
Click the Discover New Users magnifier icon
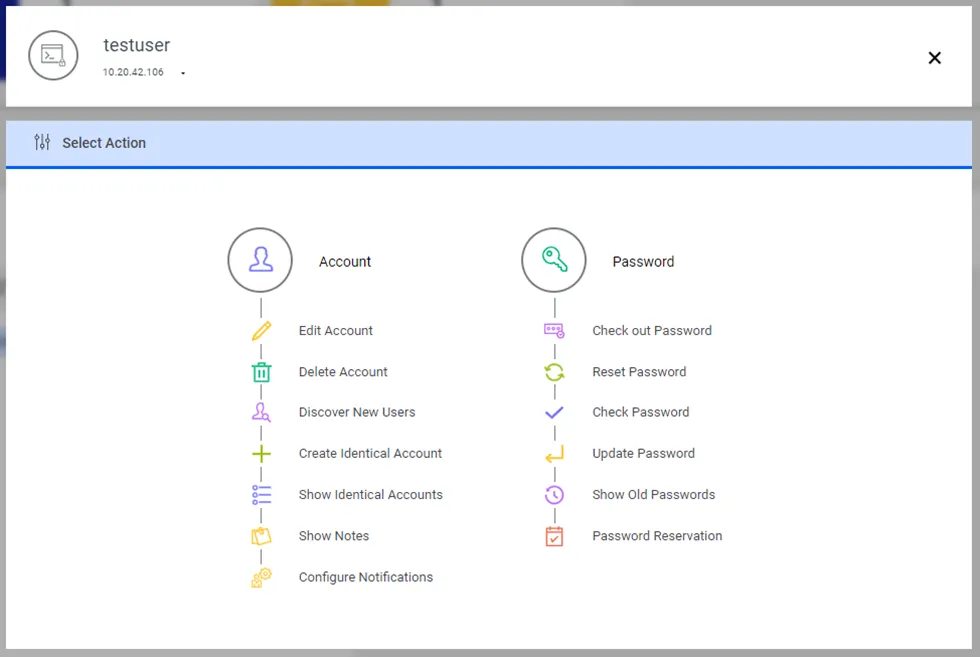pyautogui.click(x=261, y=413)
